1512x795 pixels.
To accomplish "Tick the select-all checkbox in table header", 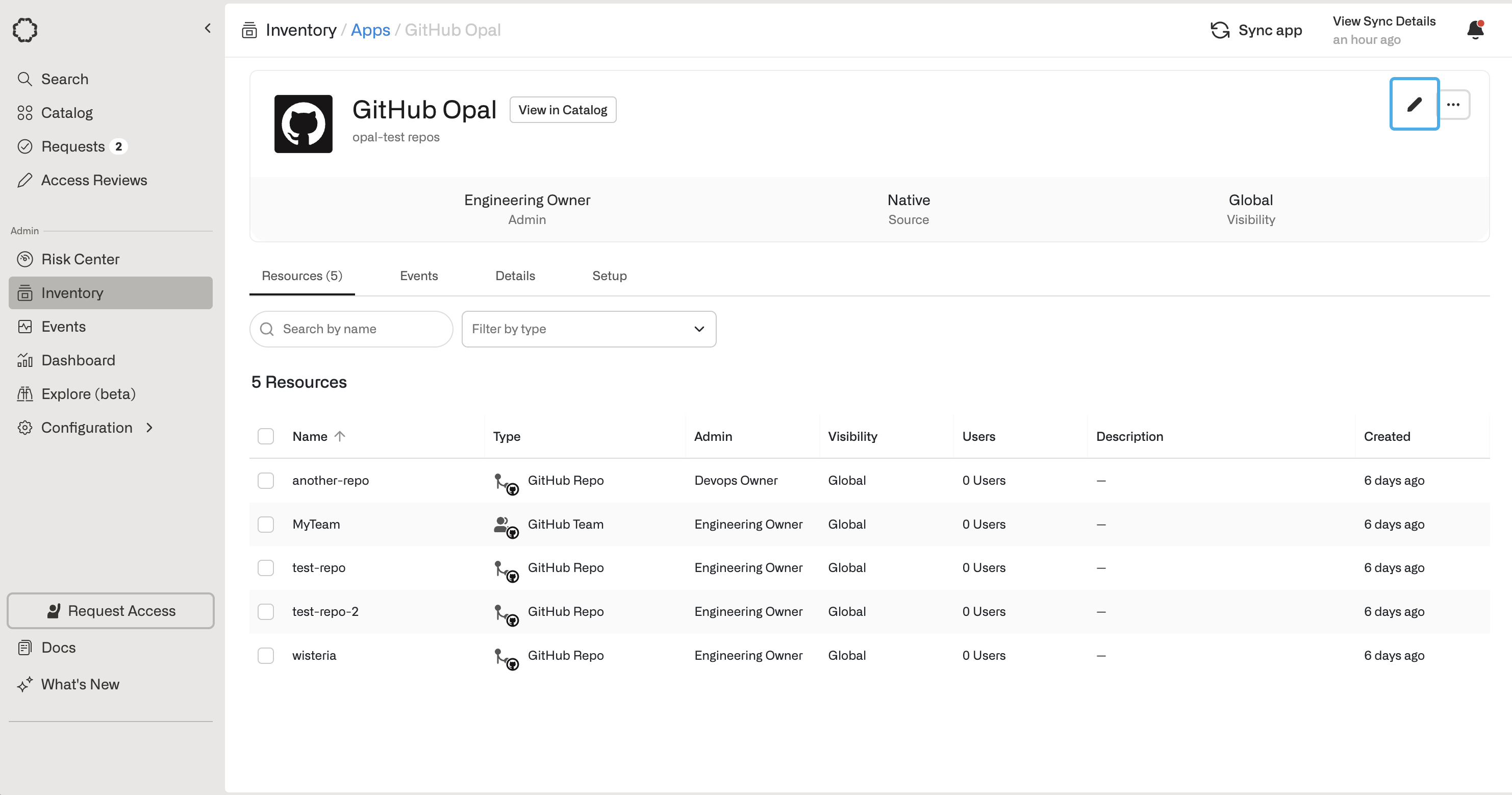I will 266,436.
